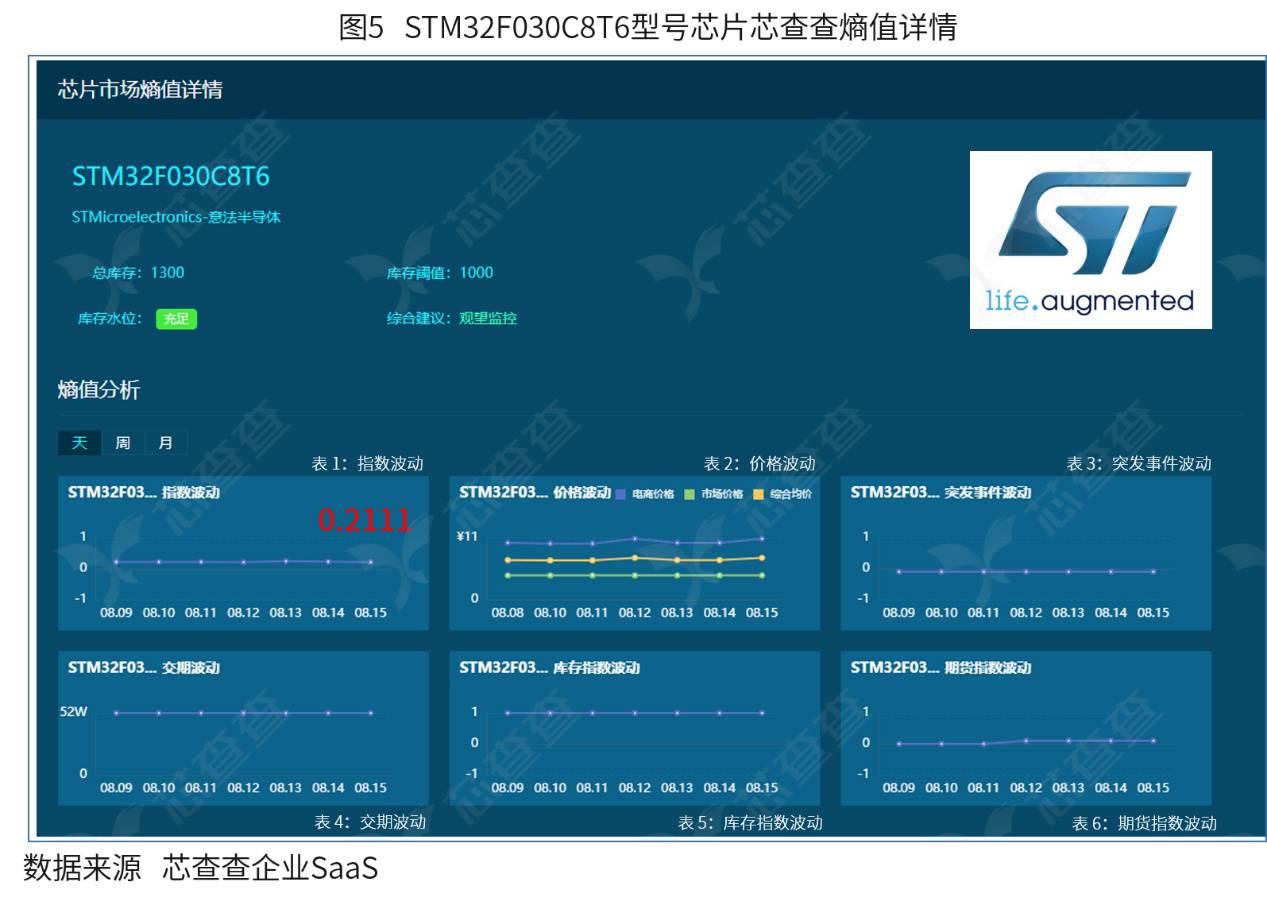Click STMicroelectronics-意法半导体 manufacturer name

tap(176, 217)
